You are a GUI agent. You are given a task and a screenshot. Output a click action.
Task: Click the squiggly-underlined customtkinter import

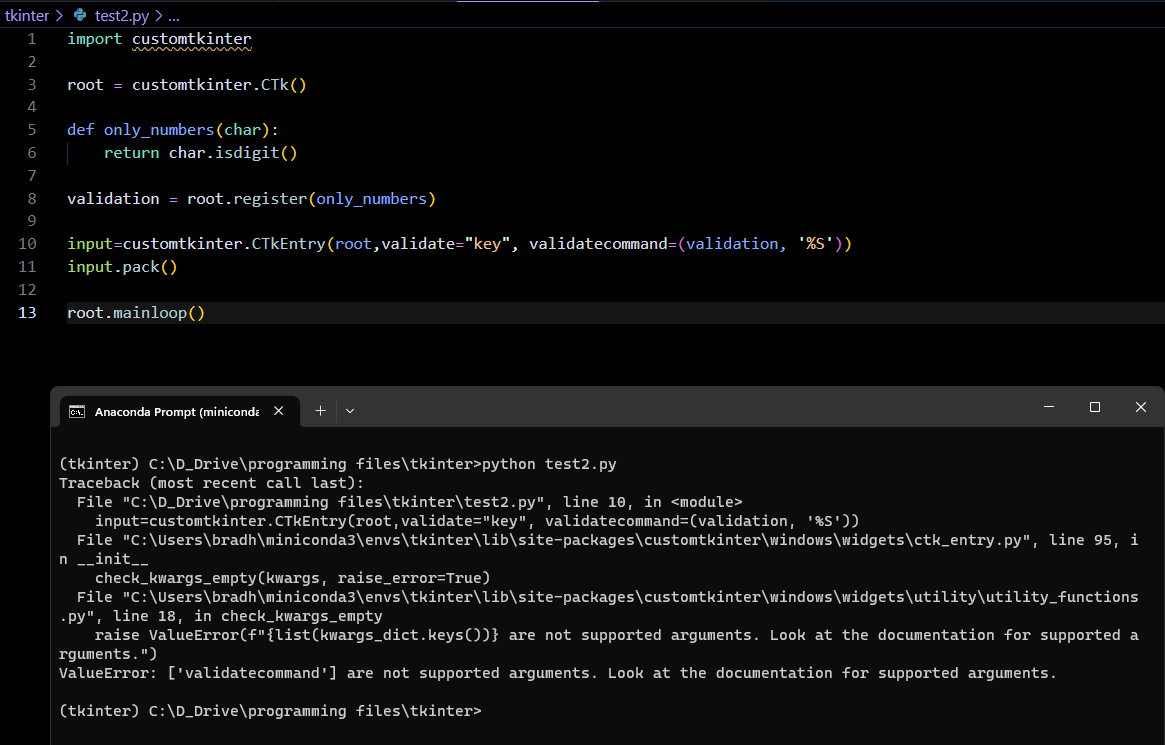coord(190,39)
